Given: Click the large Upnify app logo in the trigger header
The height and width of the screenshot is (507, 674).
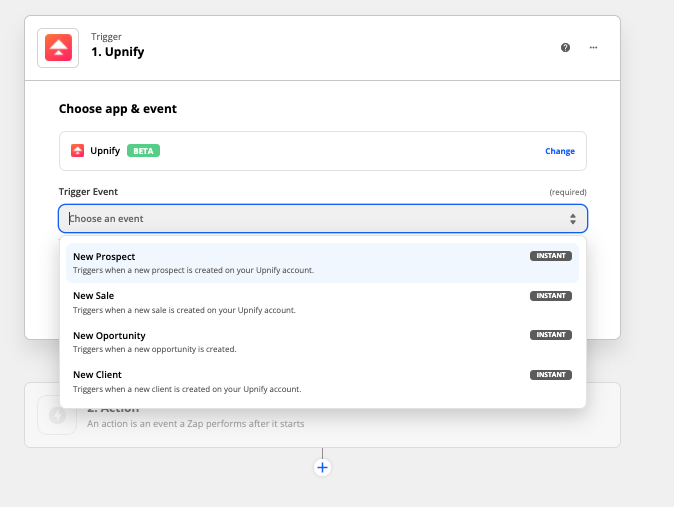Looking at the screenshot, I should (58, 48).
